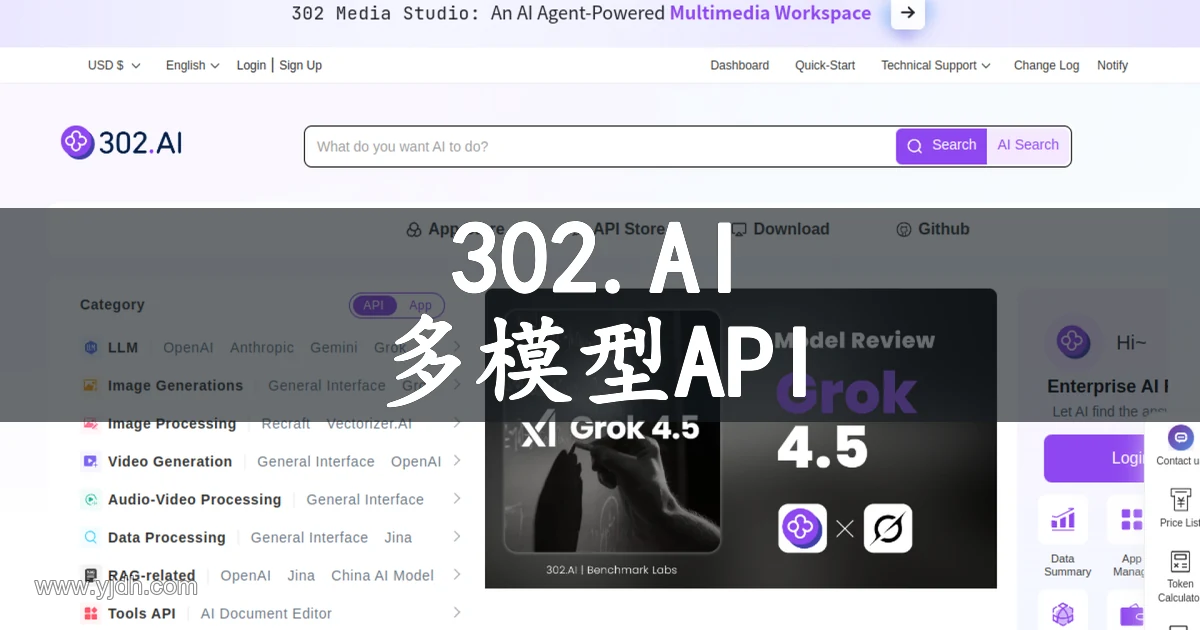Open the English language dropdown

192,65
